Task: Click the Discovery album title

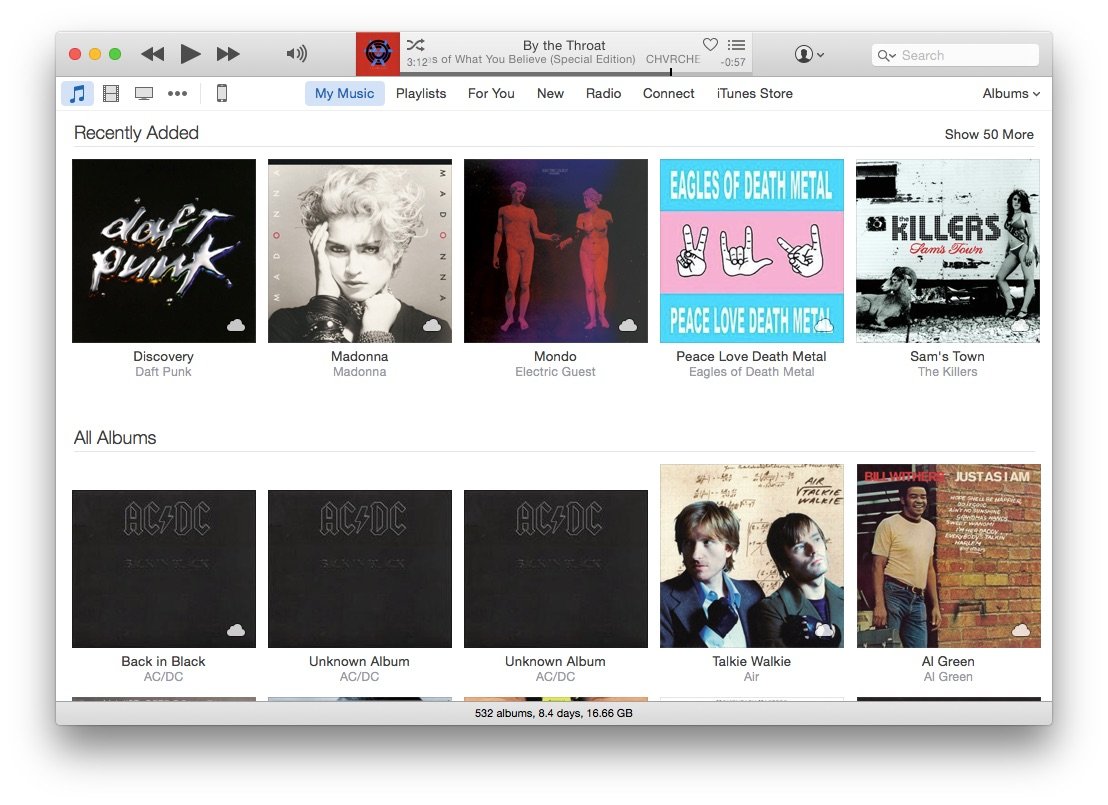Action: (x=163, y=356)
